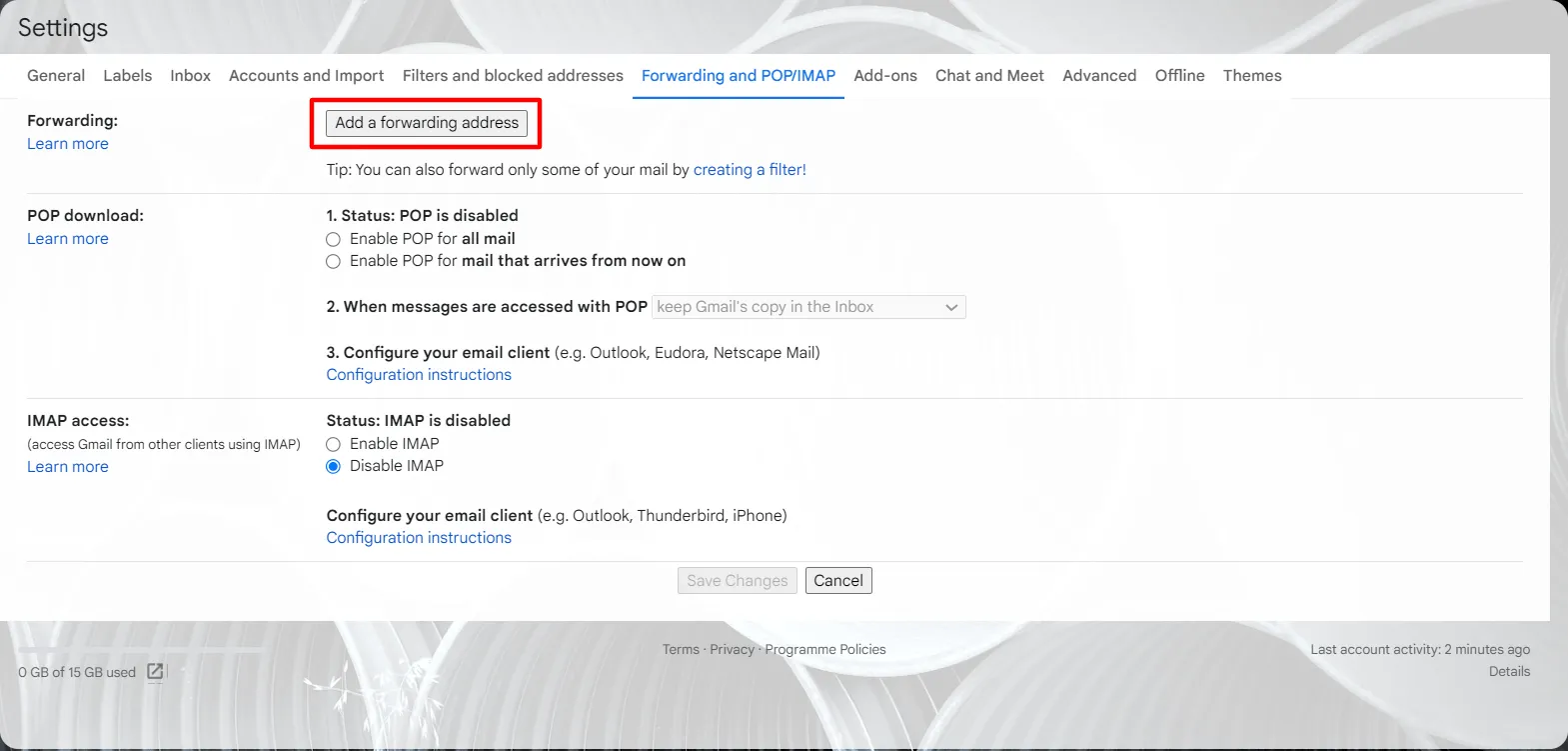The height and width of the screenshot is (751, 1568).
Task: Go to Accounts and Import tab
Action: (306, 75)
